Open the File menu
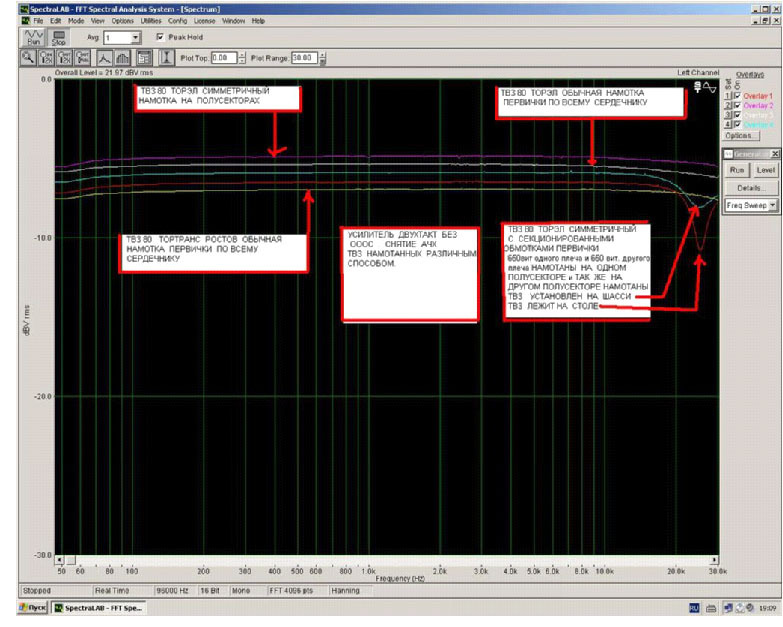Viewport: 783px width, 627px height. pos(38,21)
